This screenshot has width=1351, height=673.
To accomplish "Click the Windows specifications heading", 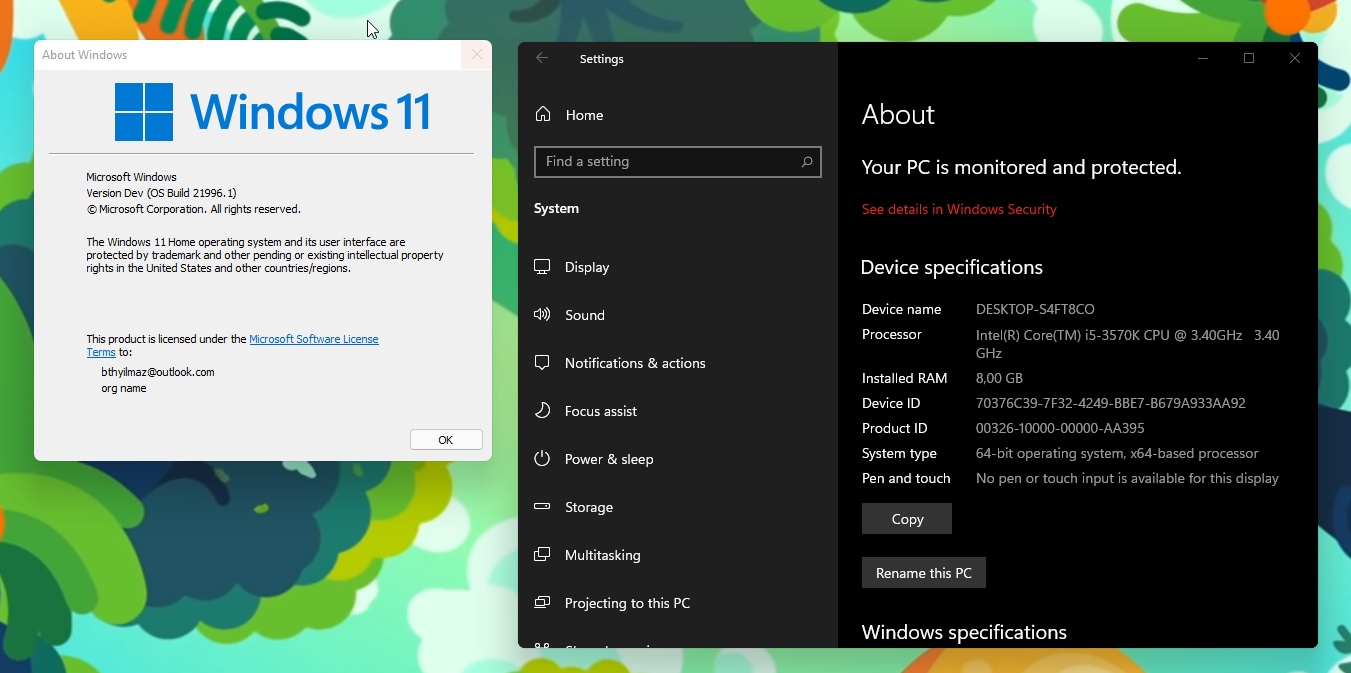I will tap(964, 632).
